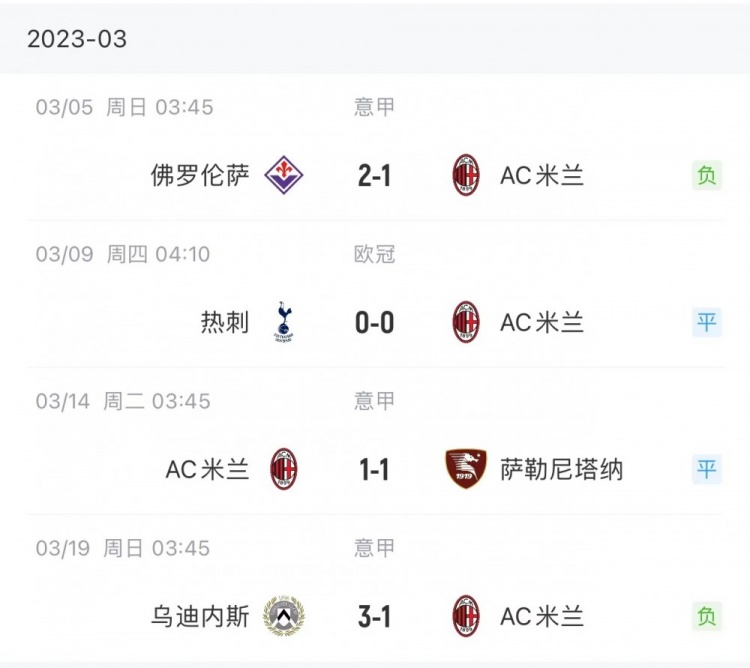
Task: Select the 2023-03 month header
Action: 77,39
